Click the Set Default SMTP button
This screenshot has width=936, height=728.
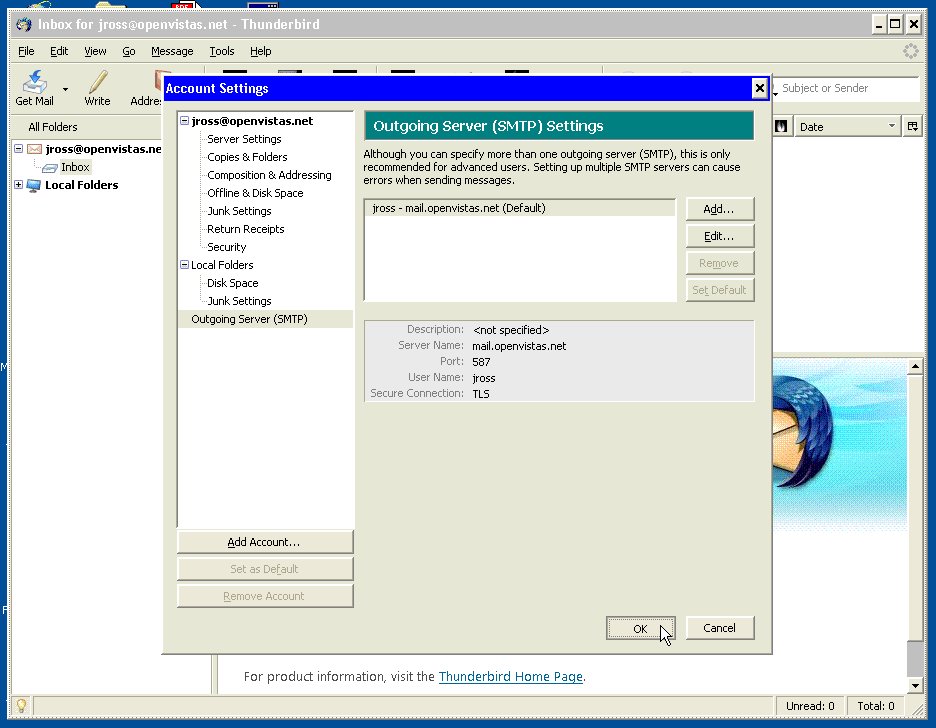(719, 290)
